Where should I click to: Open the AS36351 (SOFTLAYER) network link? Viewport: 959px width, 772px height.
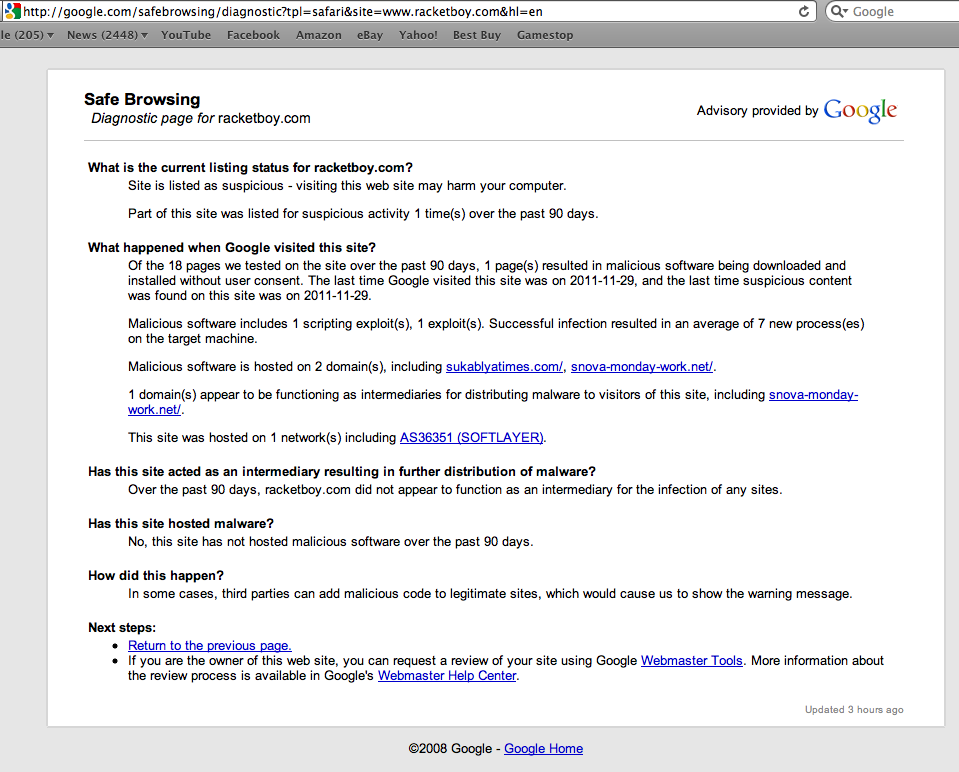click(472, 437)
